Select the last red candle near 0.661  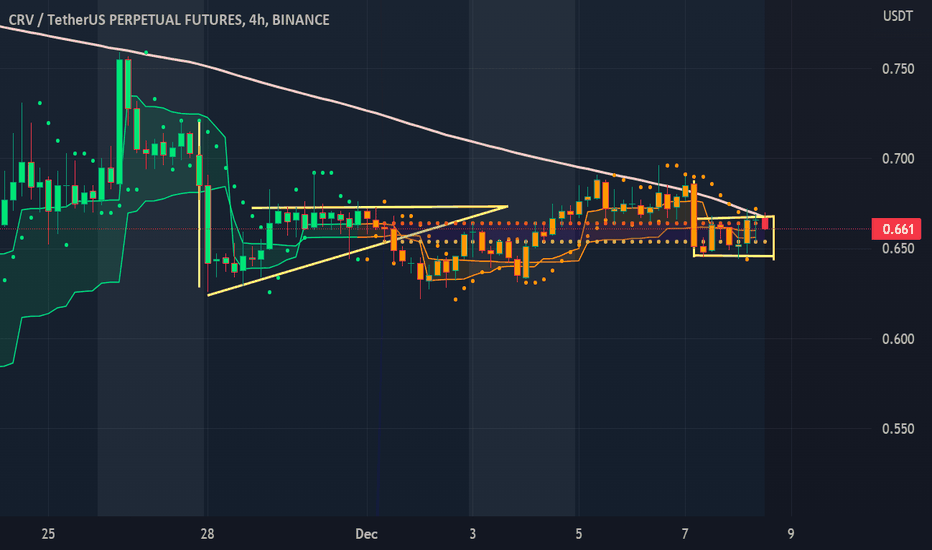click(765, 224)
